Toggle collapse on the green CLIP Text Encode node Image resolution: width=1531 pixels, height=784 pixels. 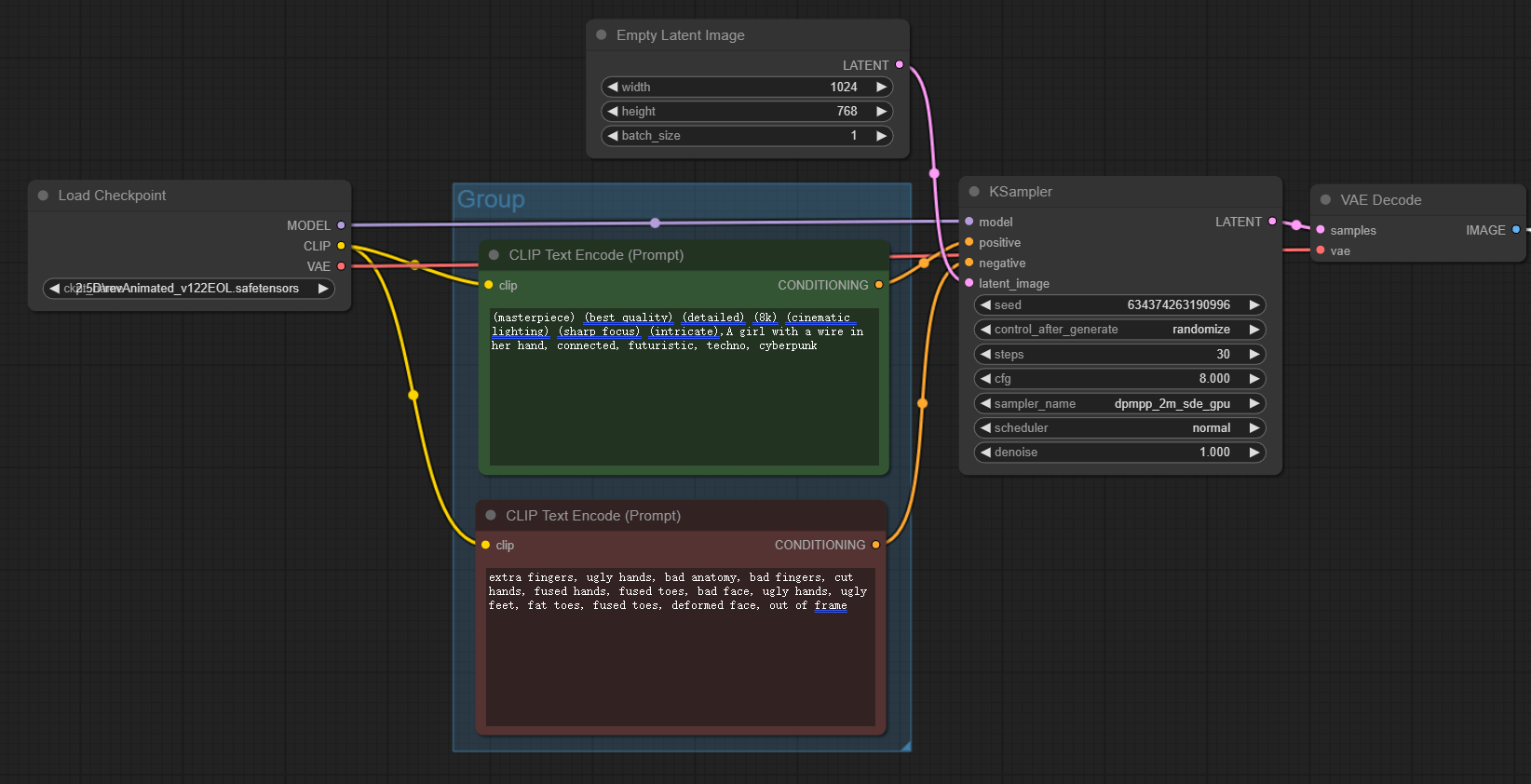point(494,255)
